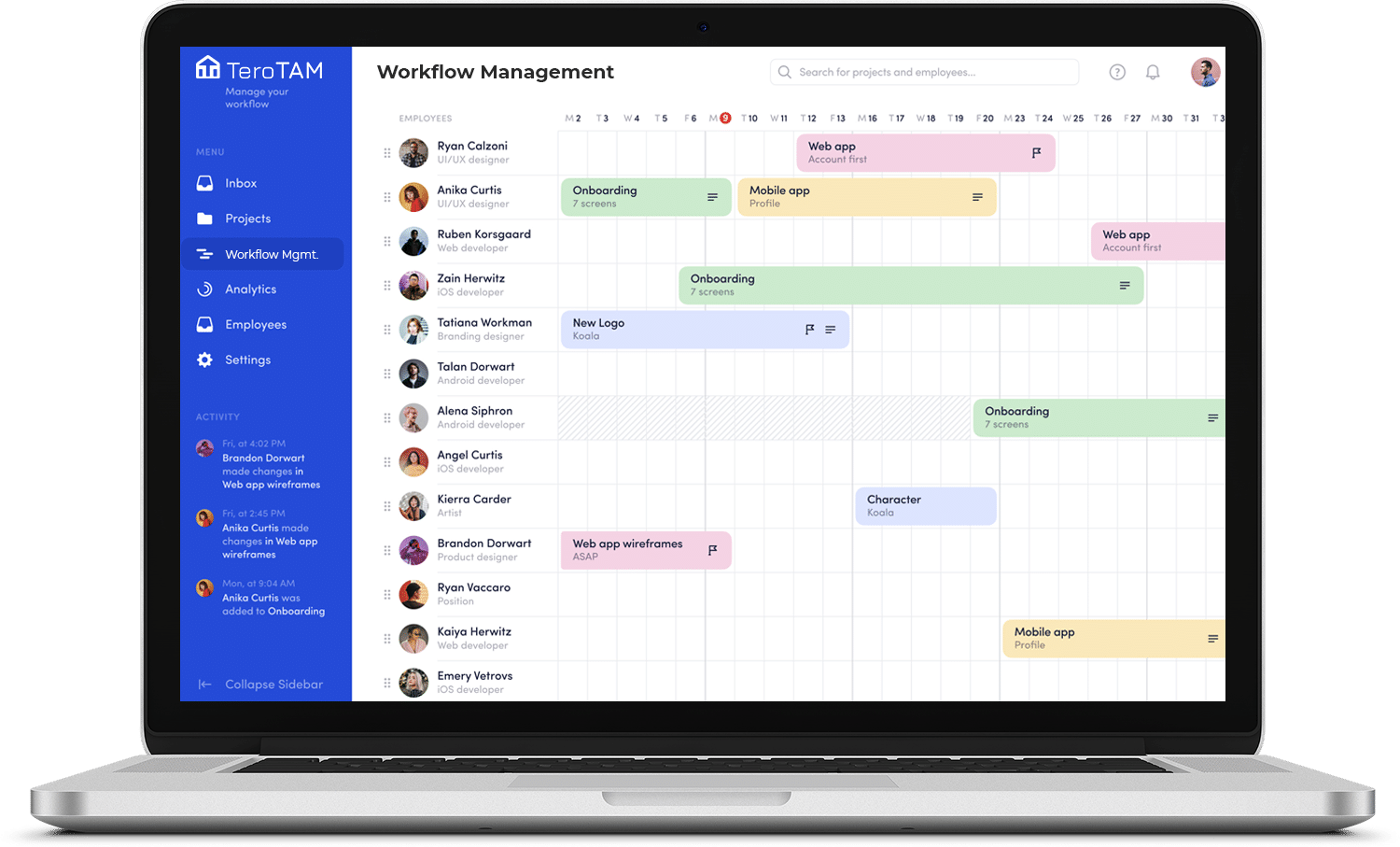Open the profile avatar menu
Viewport: 1400px width, 847px height.
point(1205,72)
